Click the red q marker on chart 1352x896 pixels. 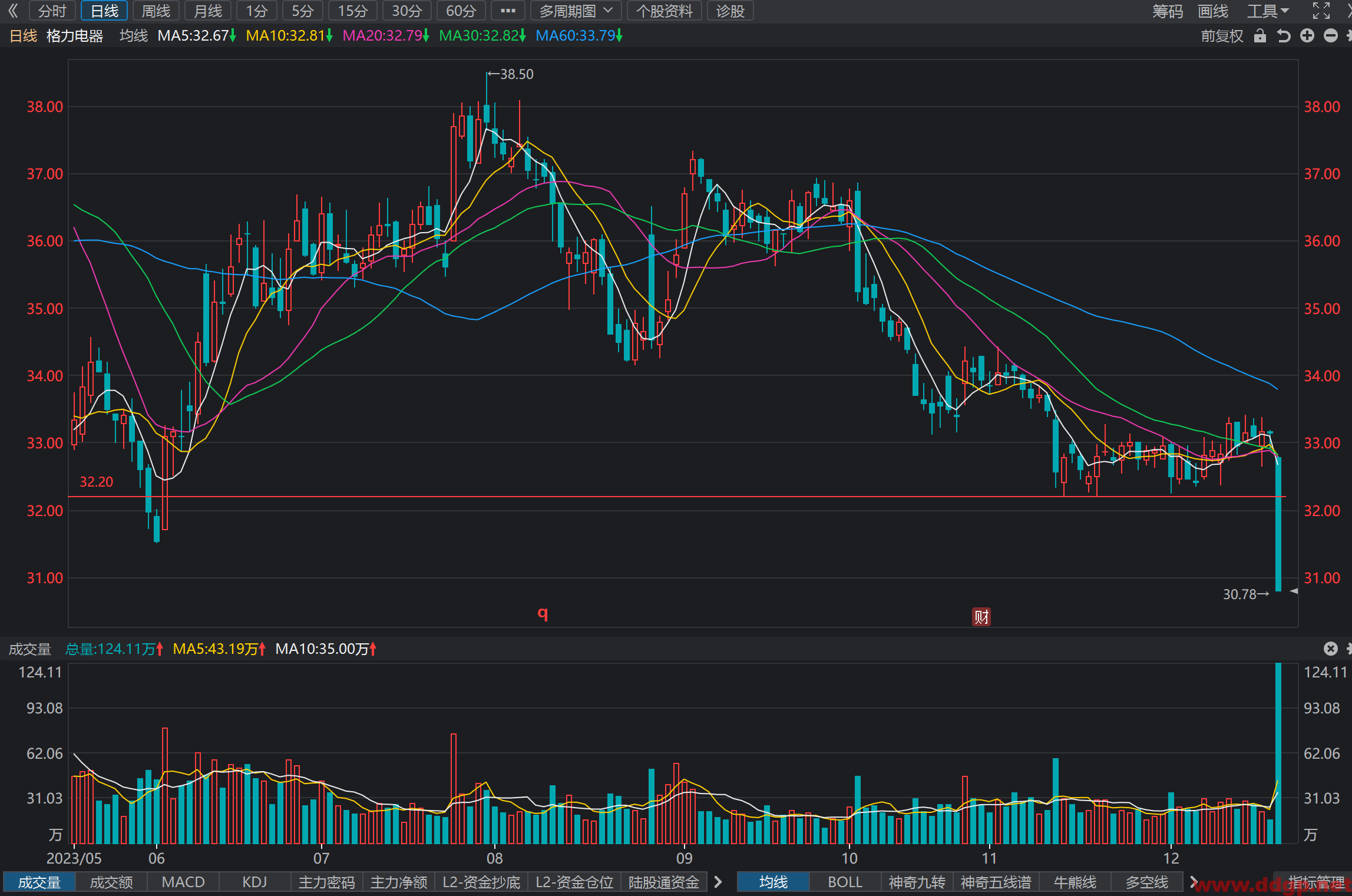[x=543, y=613]
